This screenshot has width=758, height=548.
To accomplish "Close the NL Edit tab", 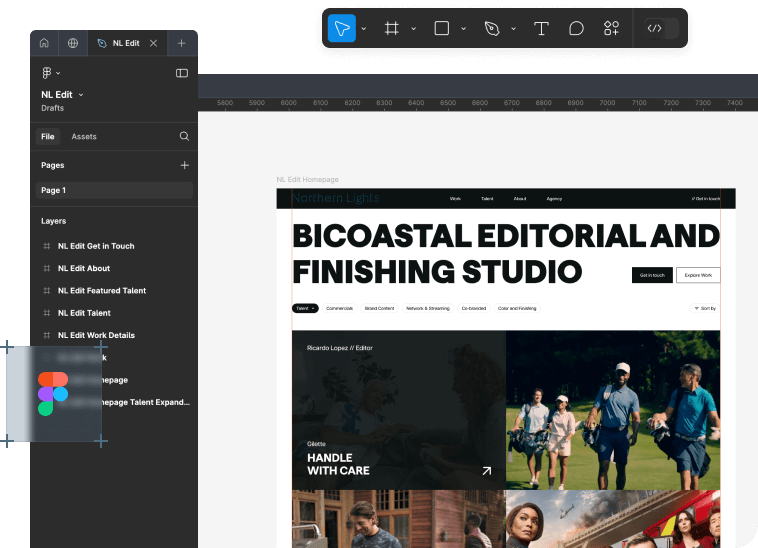I will point(153,43).
